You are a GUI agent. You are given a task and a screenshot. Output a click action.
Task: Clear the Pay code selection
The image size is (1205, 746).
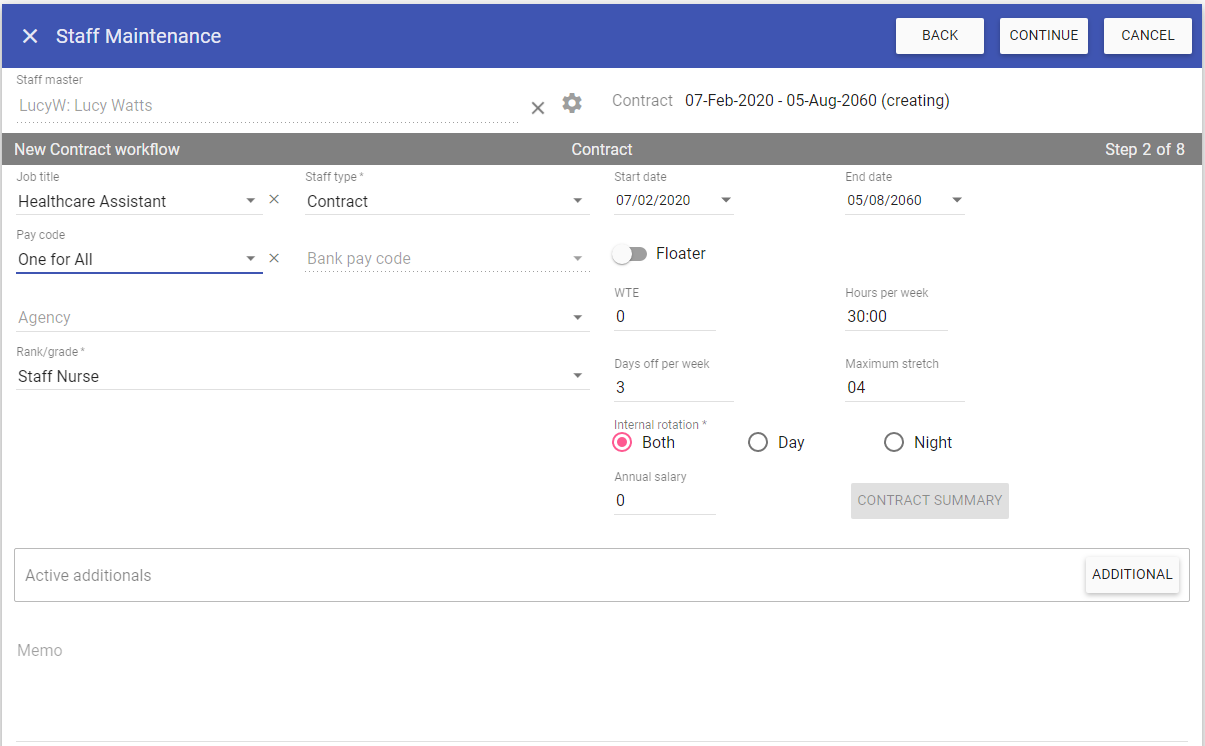[274, 258]
